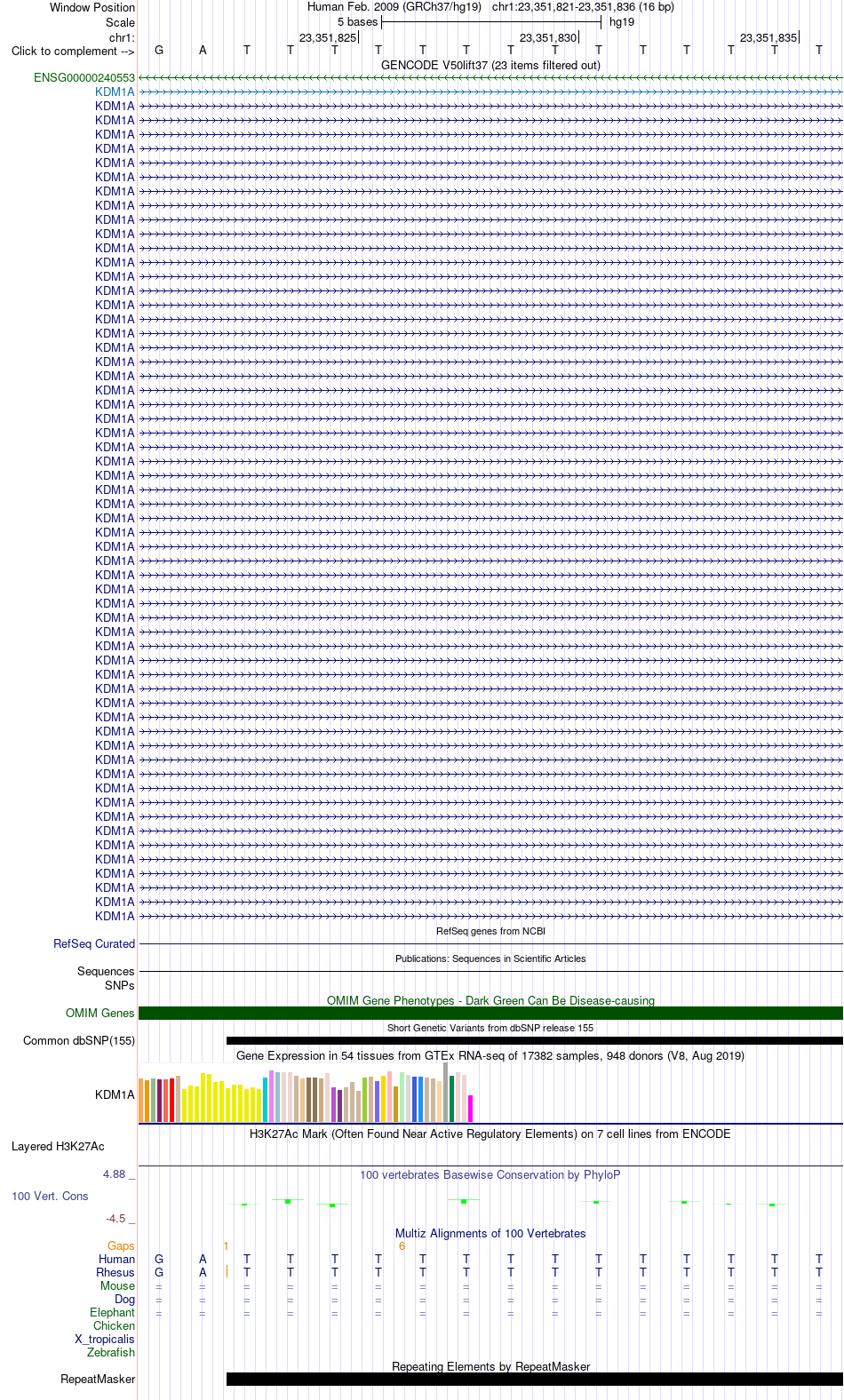Click the orange 'Gaps' label
844x1400 pixels.
(121, 1246)
